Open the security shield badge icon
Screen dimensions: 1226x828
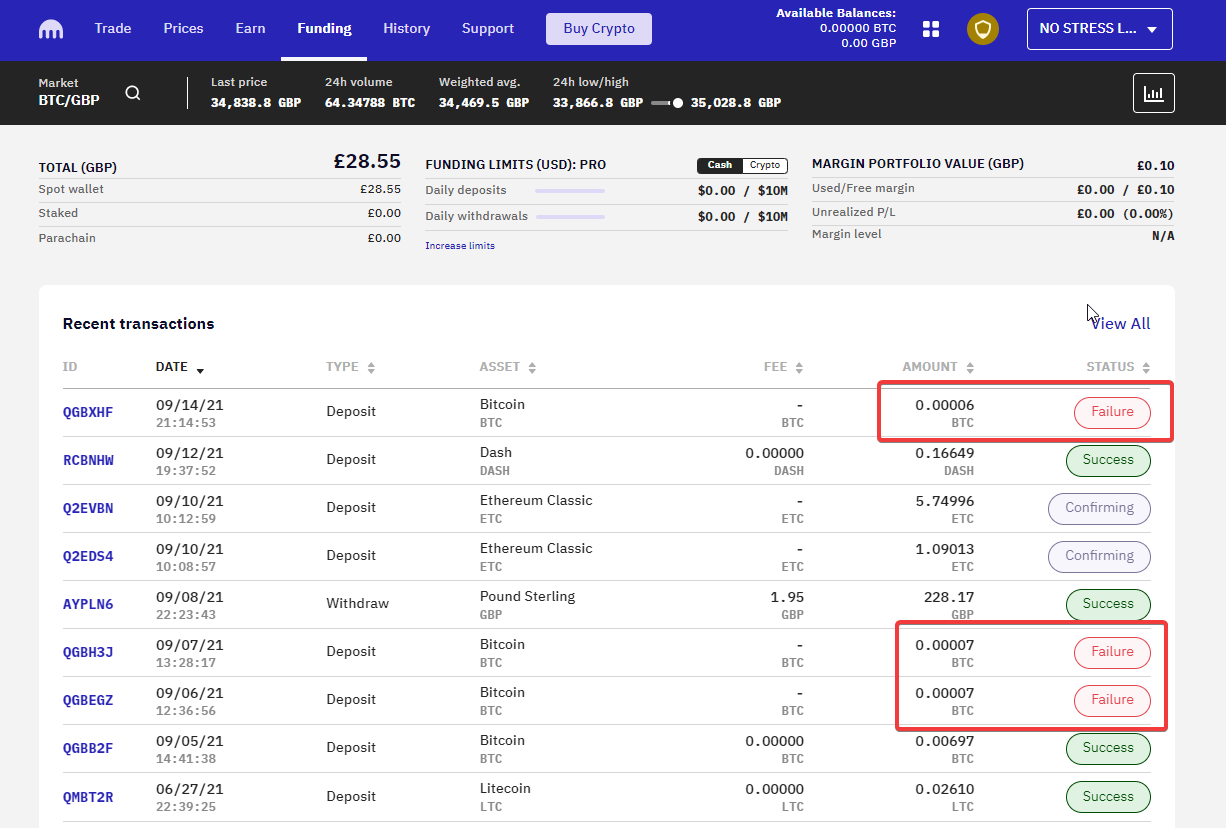pyautogui.click(x=982, y=29)
